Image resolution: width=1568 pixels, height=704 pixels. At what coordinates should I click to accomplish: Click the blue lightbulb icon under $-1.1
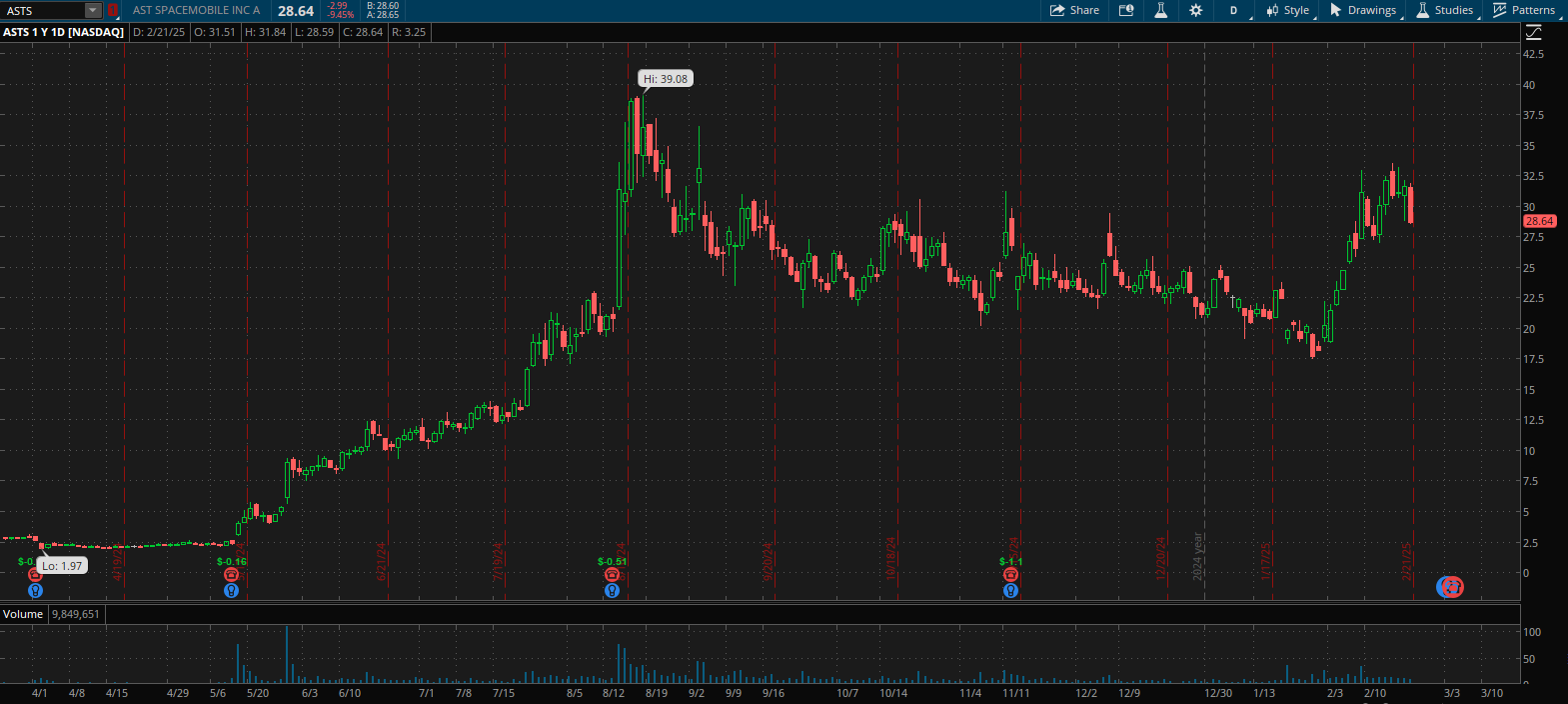pyautogui.click(x=1010, y=591)
